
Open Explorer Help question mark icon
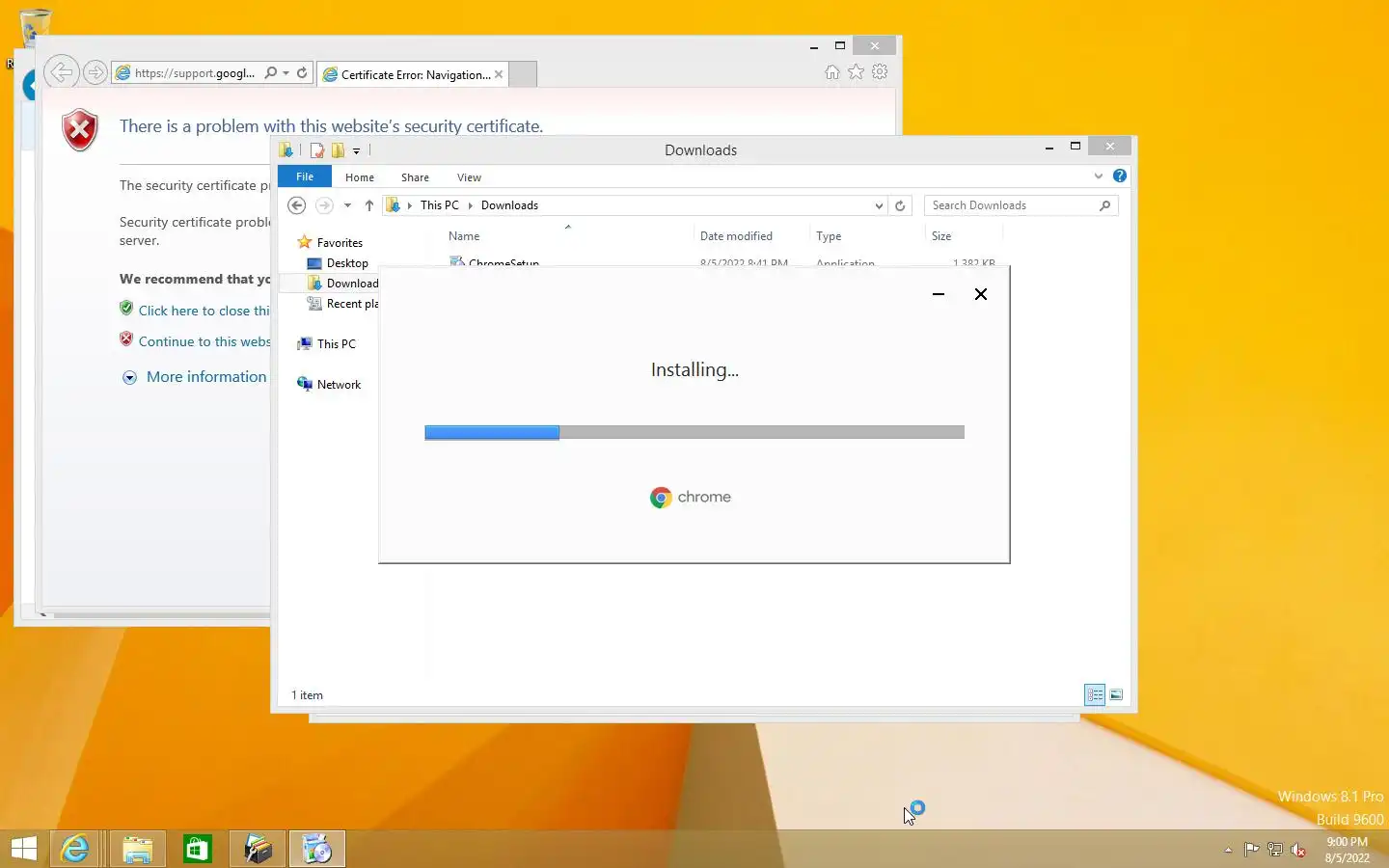(1119, 176)
